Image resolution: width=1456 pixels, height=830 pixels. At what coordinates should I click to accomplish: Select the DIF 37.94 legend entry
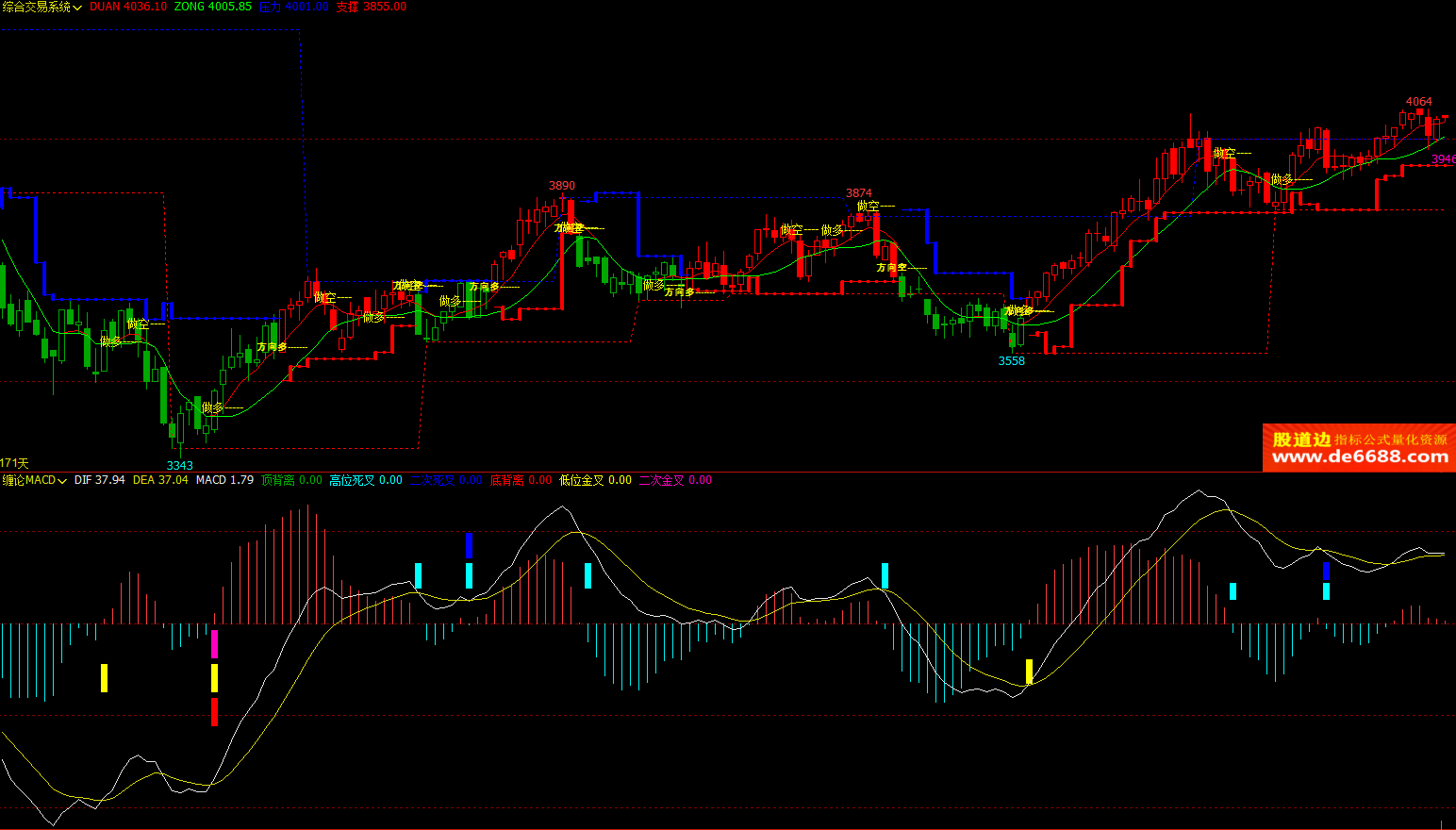click(x=99, y=480)
